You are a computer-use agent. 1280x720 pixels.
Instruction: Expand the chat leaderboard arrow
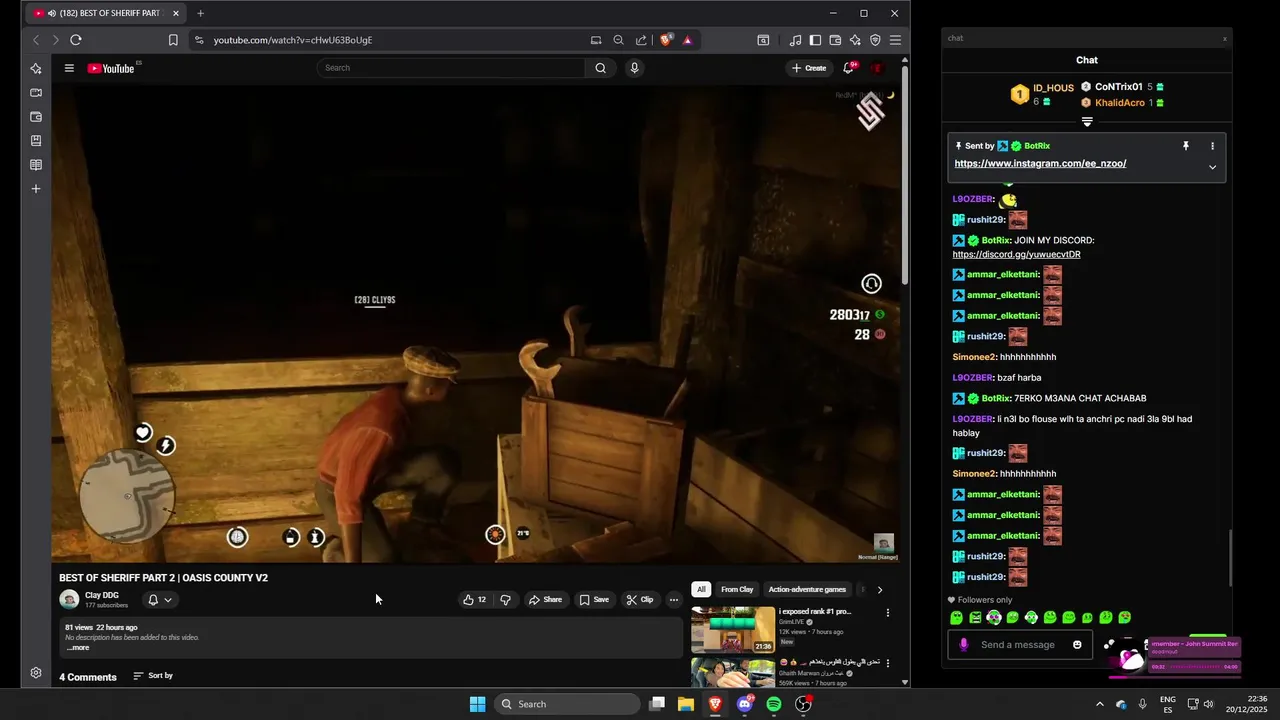pyautogui.click(x=1087, y=122)
